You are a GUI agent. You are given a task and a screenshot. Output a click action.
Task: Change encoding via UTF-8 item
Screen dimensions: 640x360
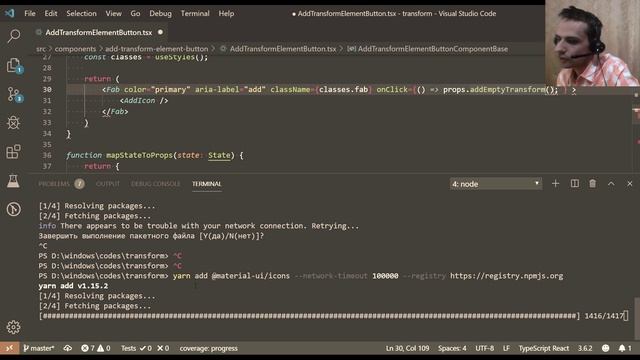[x=484, y=348]
